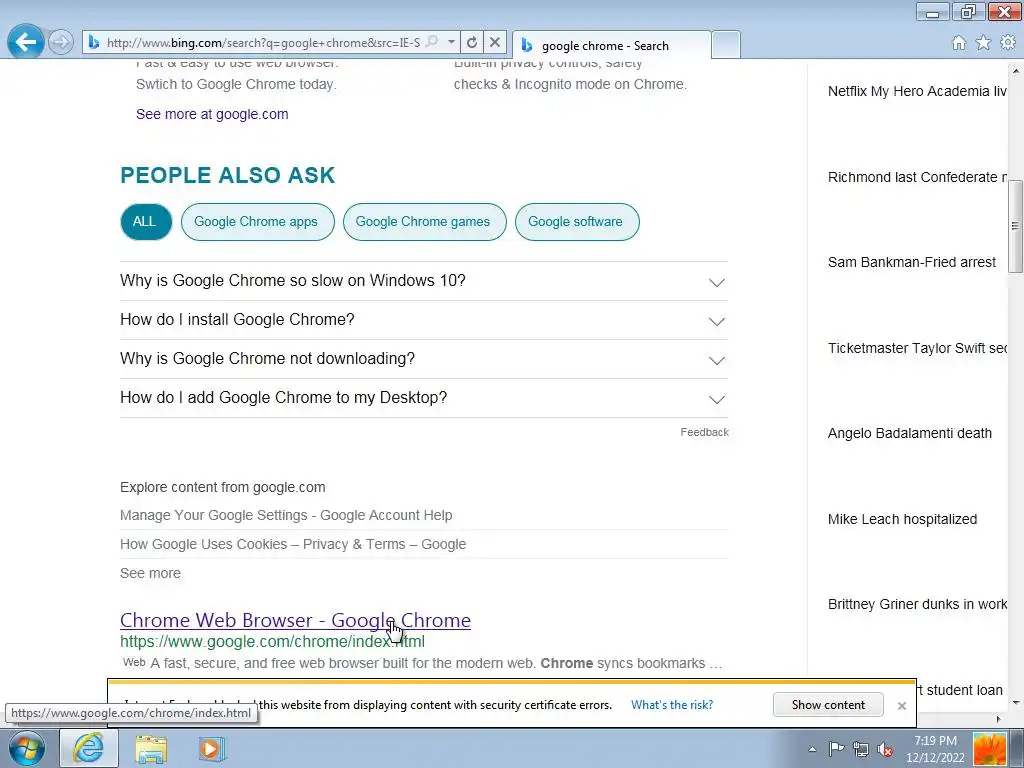Click the network tray icon
This screenshot has width=1024, height=768.
861,749
